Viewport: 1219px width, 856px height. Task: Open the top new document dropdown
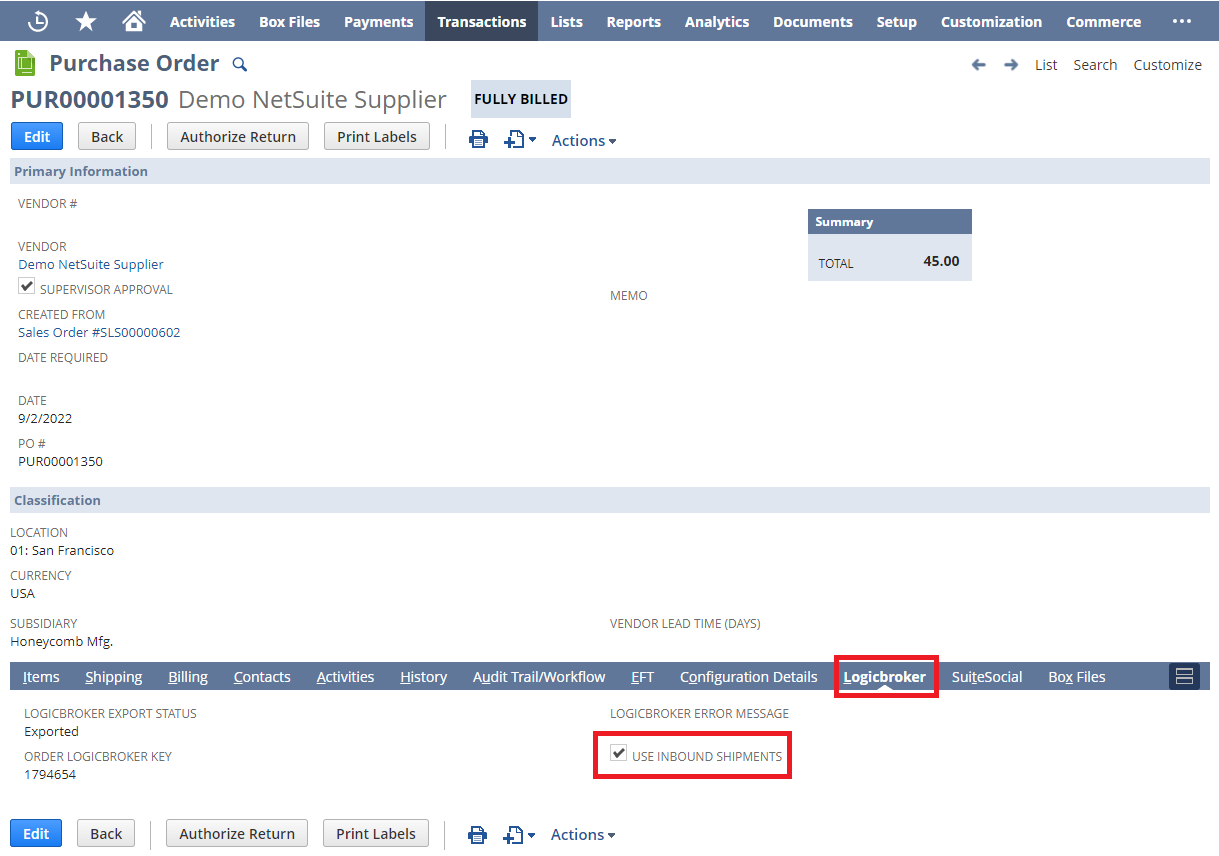tap(520, 141)
